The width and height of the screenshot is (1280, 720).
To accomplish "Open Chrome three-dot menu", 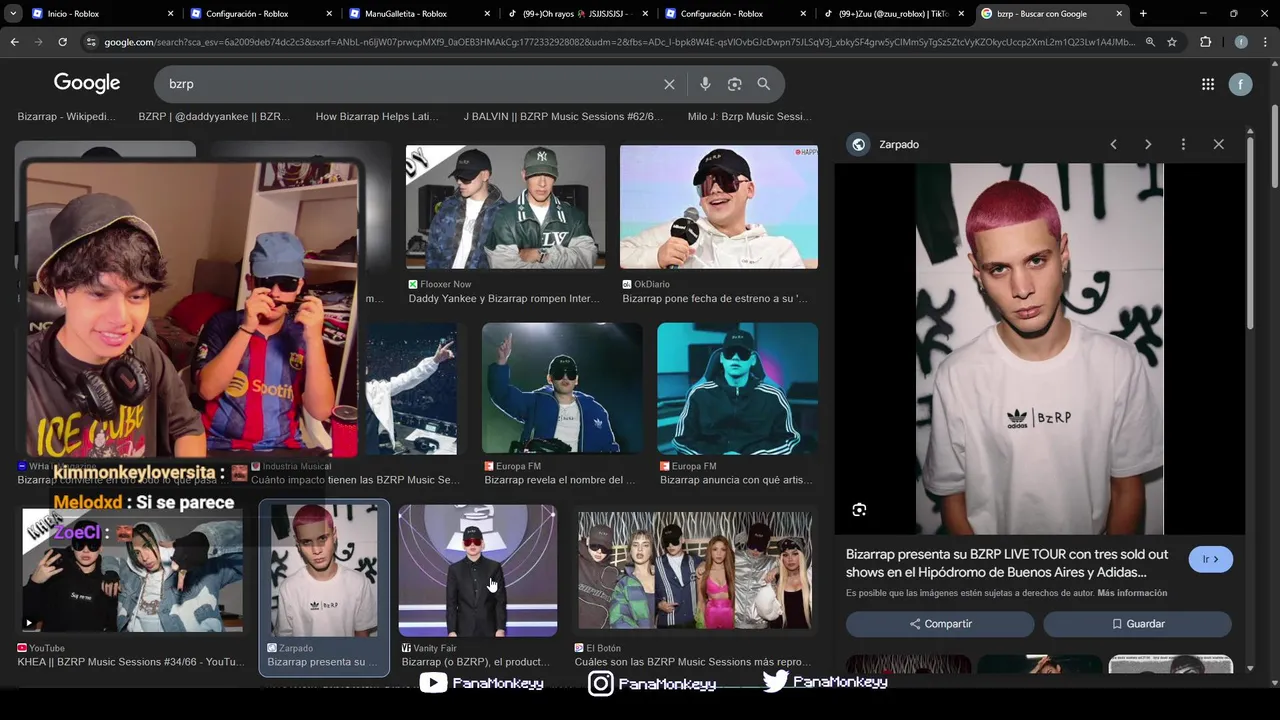I will coord(1265,42).
